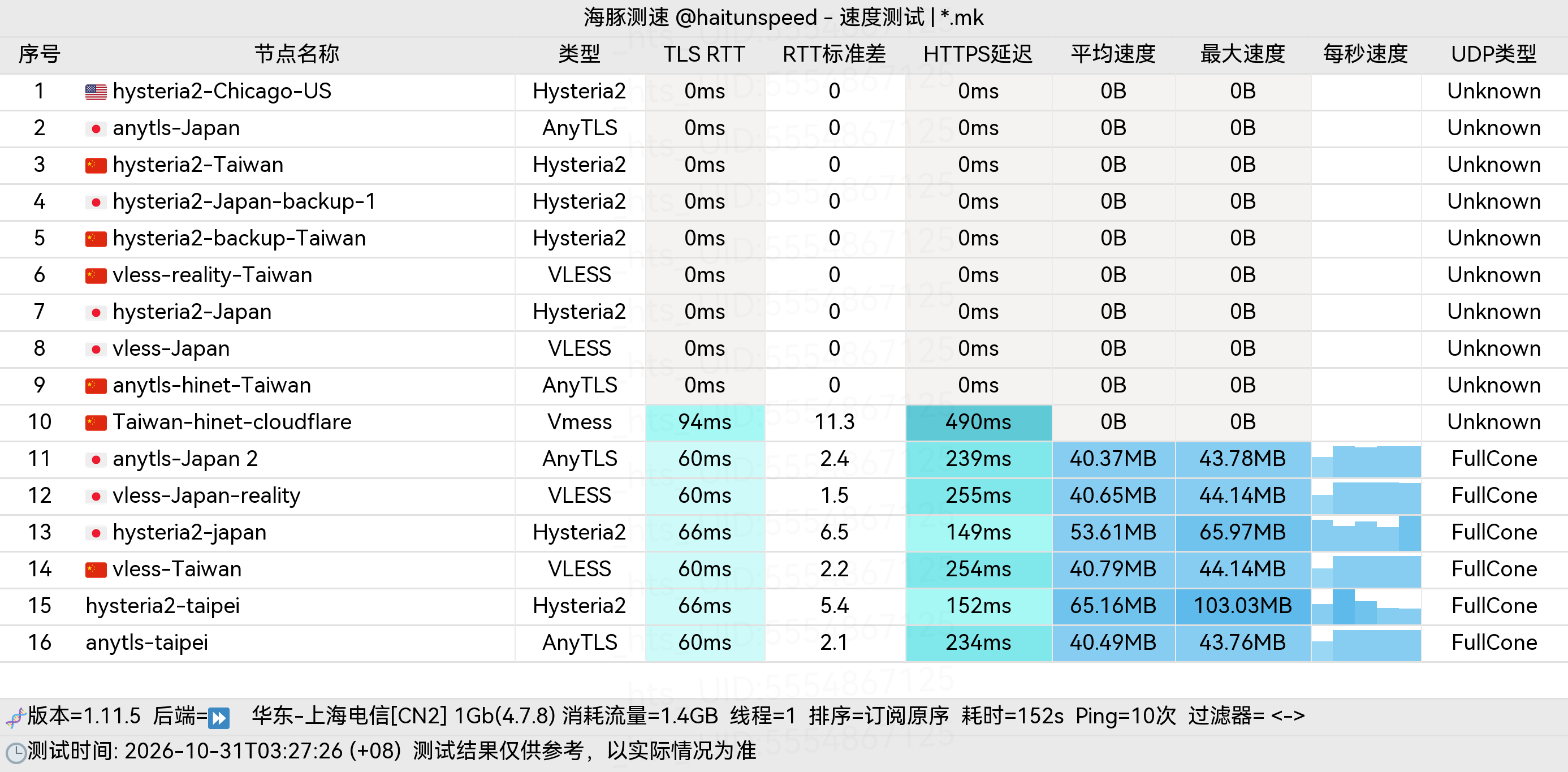Click the 平均速度 column header

[1113, 54]
